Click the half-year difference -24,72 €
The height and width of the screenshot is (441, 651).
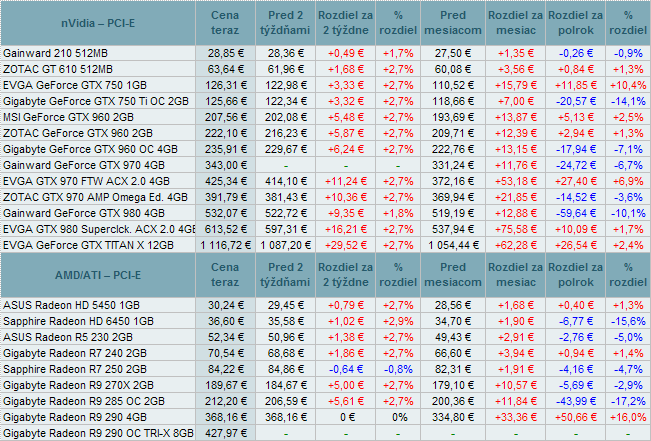pos(576,165)
